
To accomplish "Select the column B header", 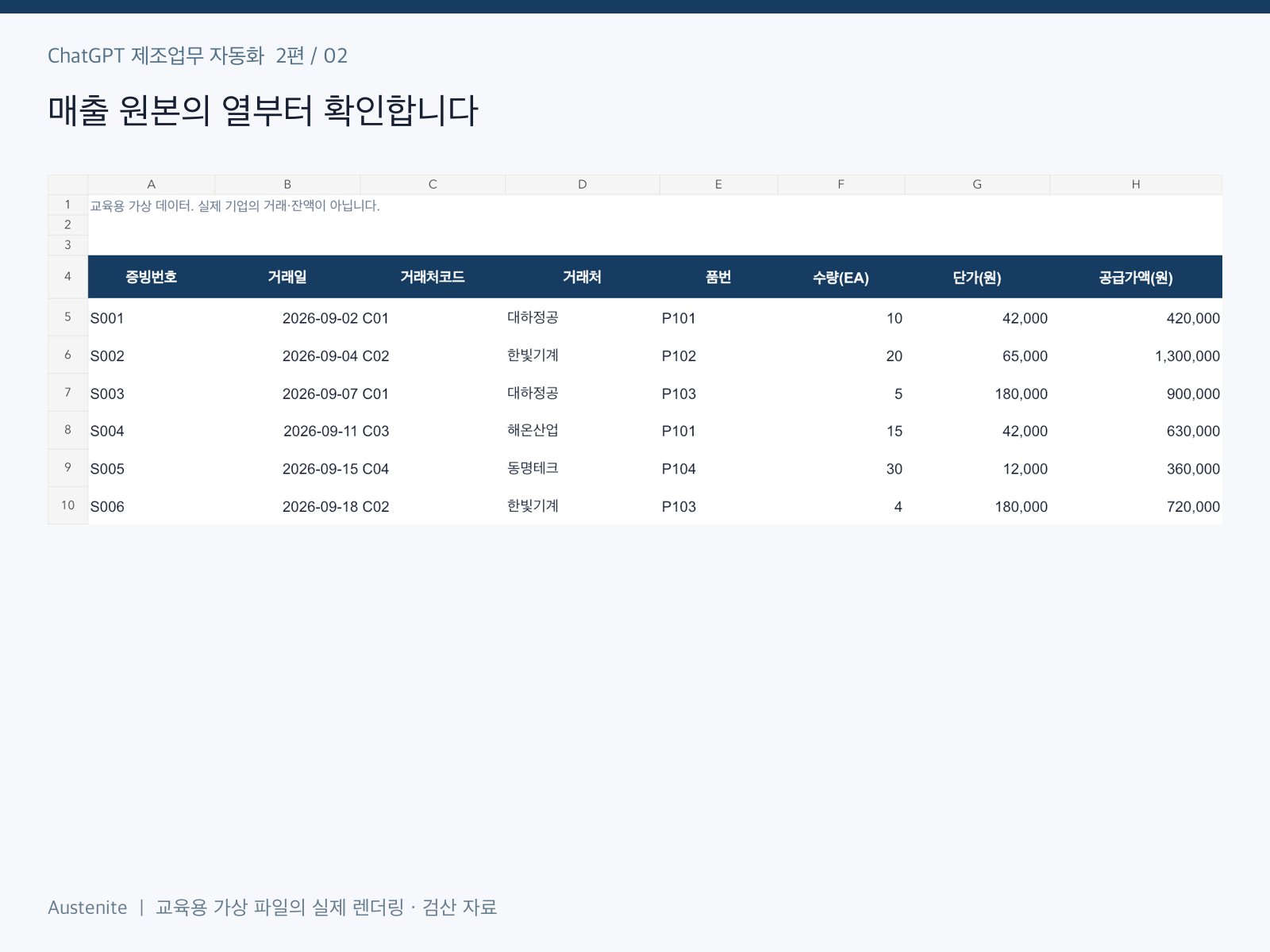I will click(x=287, y=184).
